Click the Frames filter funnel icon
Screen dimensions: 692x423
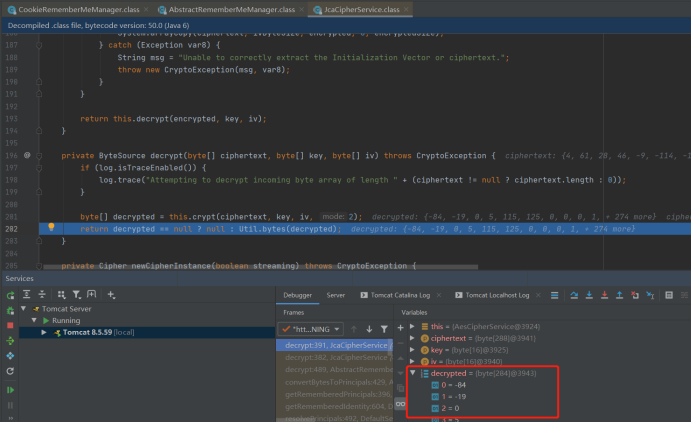(x=384, y=329)
